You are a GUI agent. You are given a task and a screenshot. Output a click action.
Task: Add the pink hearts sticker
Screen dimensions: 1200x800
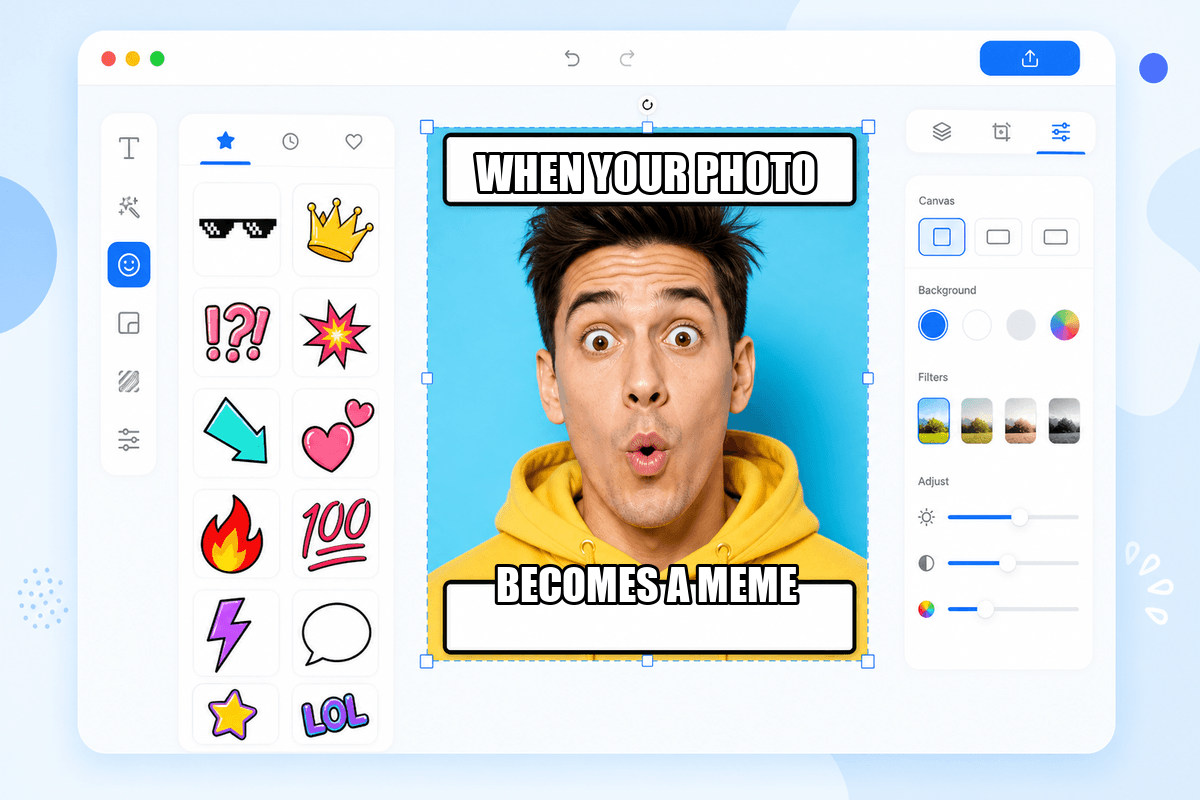click(335, 433)
